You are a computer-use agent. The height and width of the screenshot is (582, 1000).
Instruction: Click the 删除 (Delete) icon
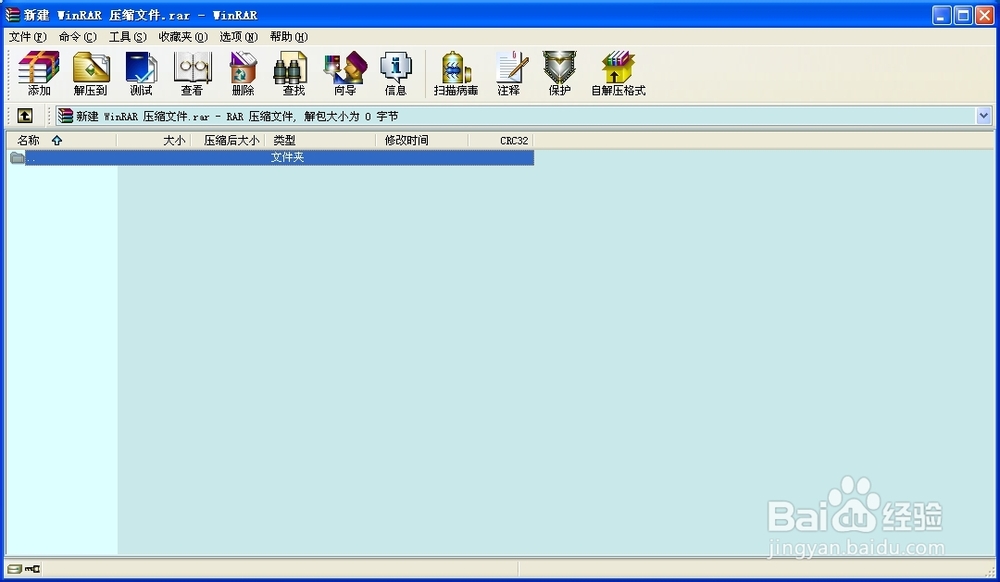click(x=243, y=73)
